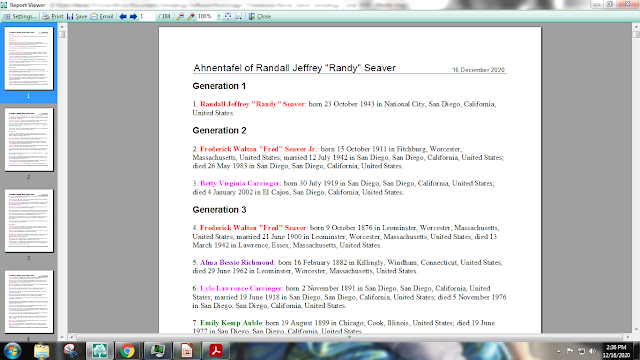The image size is (640, 360).
Task: Select page 4 thumbnail
Action: tap(29, 302)
